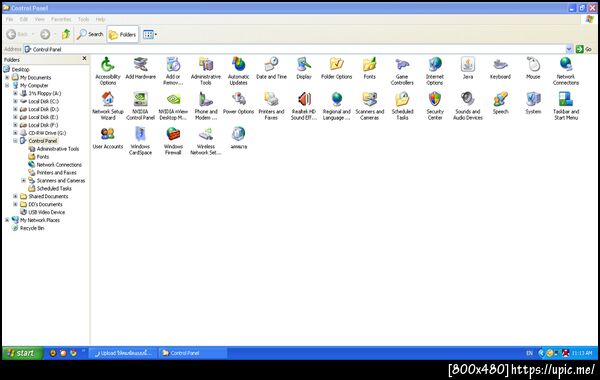This screenshot has height=380, width=600.
Task: Collapse Control Panel tree node
Action: pos(15,141)
